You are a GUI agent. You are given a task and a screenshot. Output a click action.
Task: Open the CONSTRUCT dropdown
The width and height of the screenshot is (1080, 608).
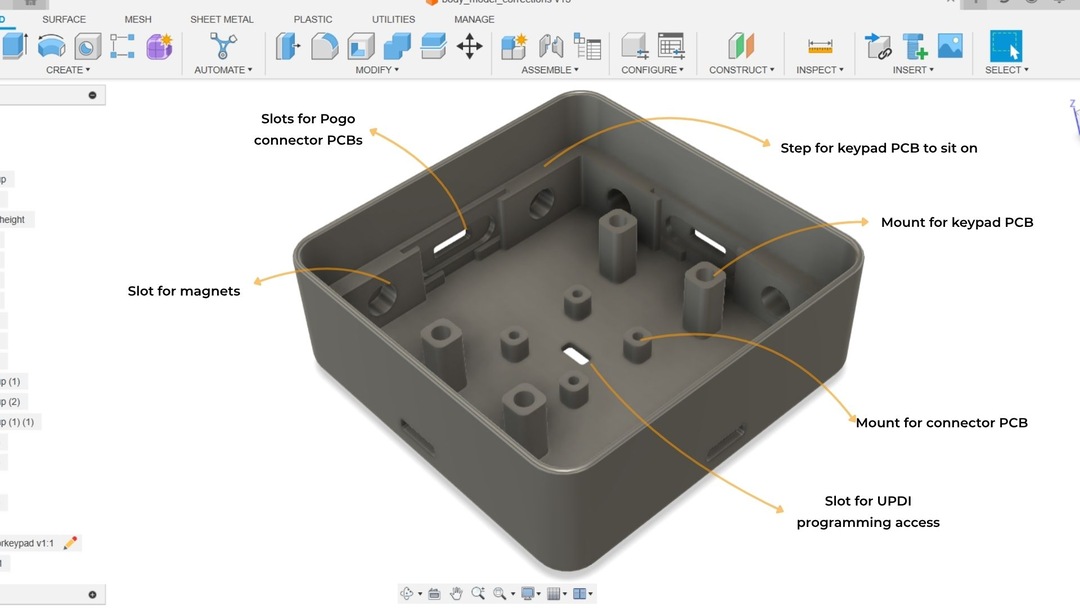click(x=742, y=70)
